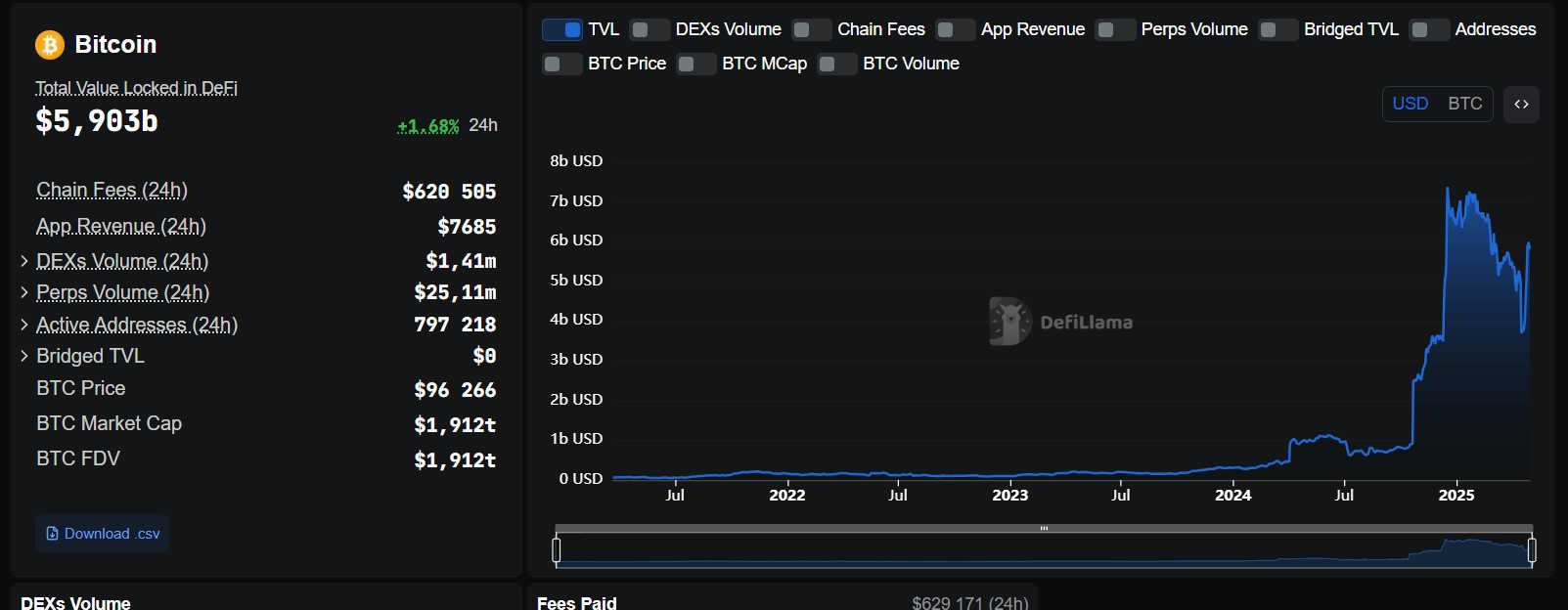This screenshot has height=610, width=1568.
Task: Click the 2022 x-axis label
Action: click(787, 496)
